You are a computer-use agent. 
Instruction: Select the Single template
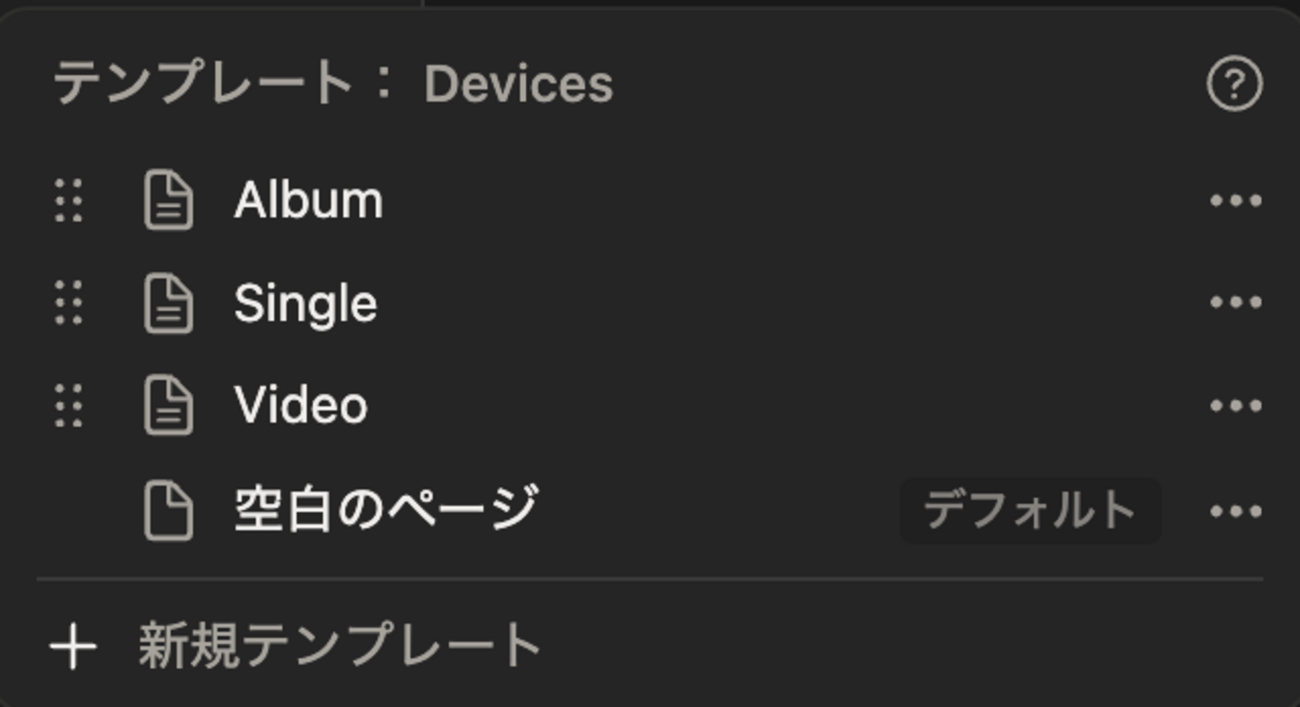click(x=305, y=303)
